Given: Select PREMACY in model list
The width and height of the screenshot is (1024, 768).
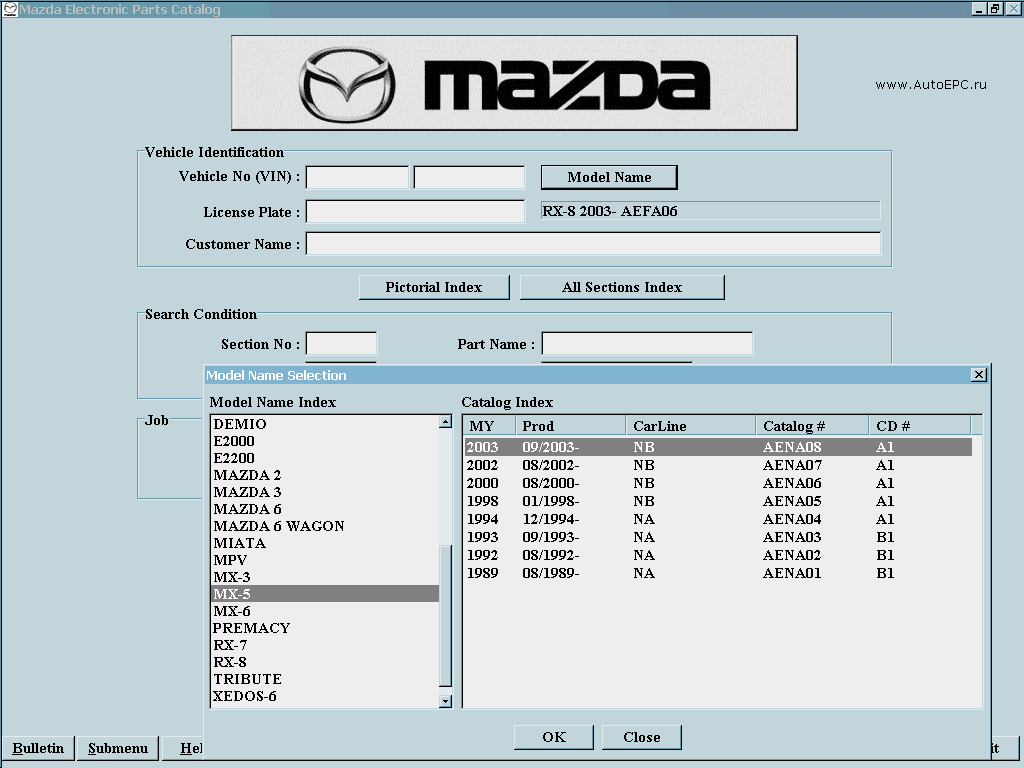Looking at the screenshot, I should click(x=325, y=628).
